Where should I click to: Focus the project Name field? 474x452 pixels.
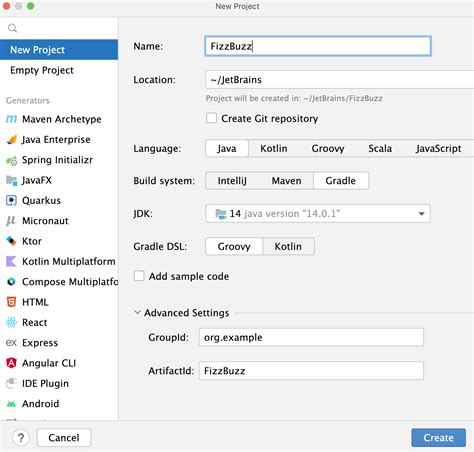(x=318, y=46)
